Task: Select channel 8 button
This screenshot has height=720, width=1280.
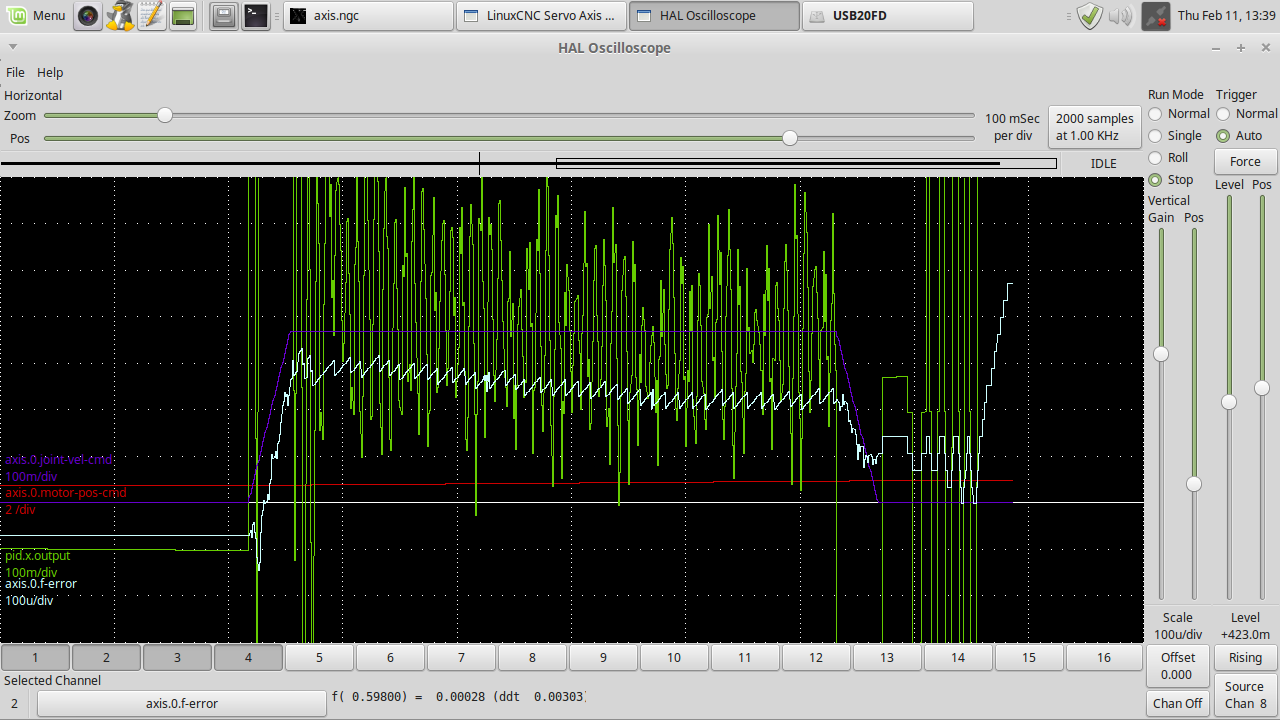Action: point(532,657)
